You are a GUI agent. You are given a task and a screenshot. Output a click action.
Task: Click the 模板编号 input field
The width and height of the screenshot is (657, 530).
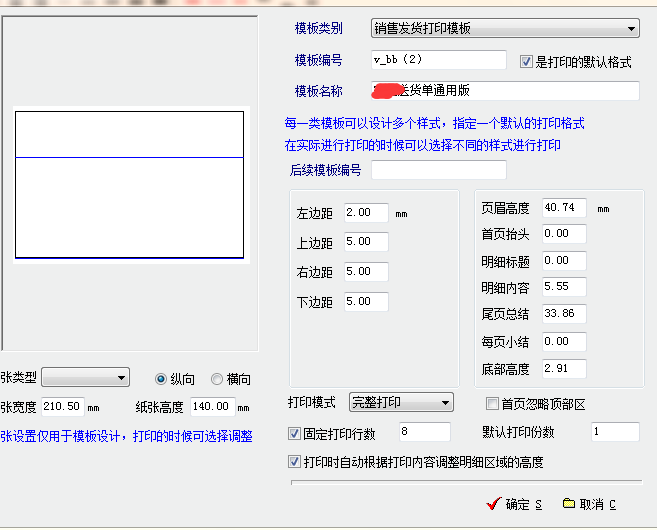(438, 60)
